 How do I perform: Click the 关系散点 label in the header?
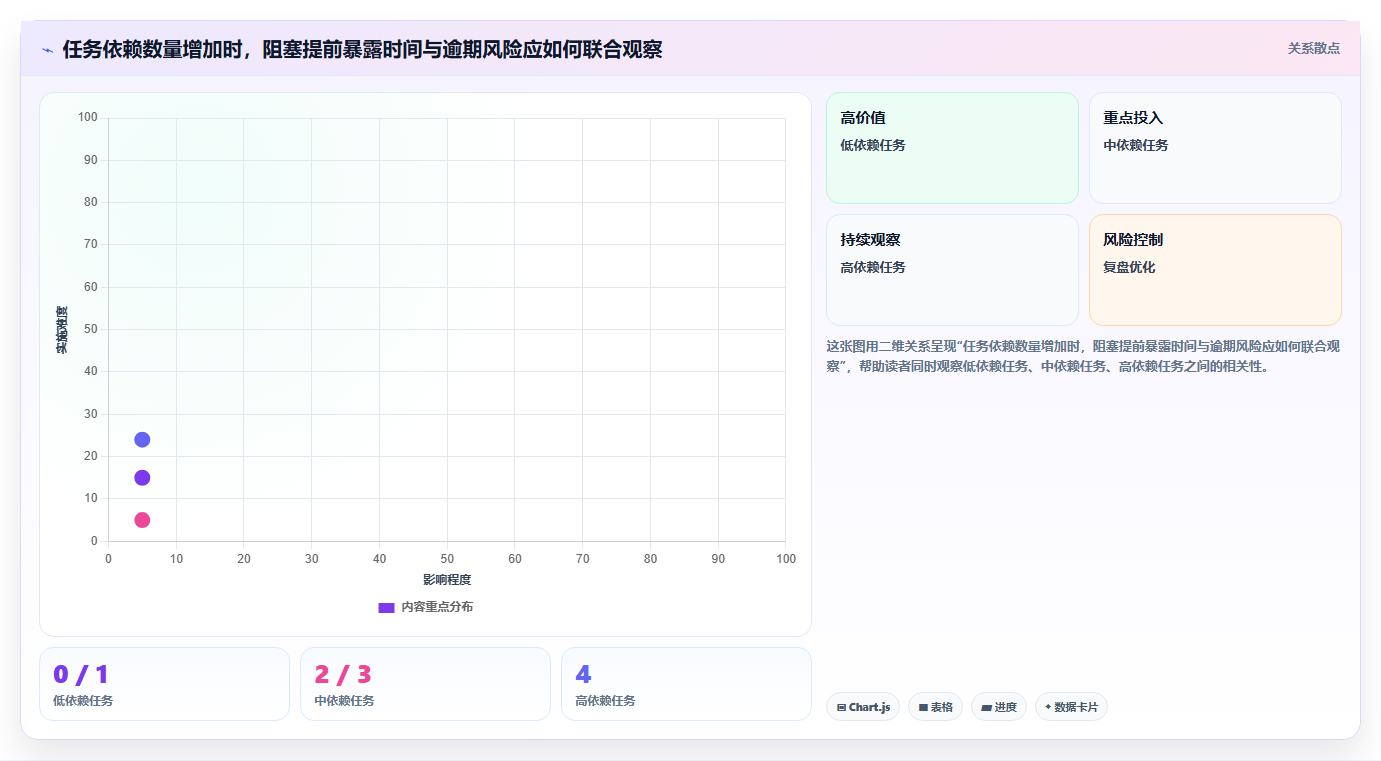click(1313, 48)
